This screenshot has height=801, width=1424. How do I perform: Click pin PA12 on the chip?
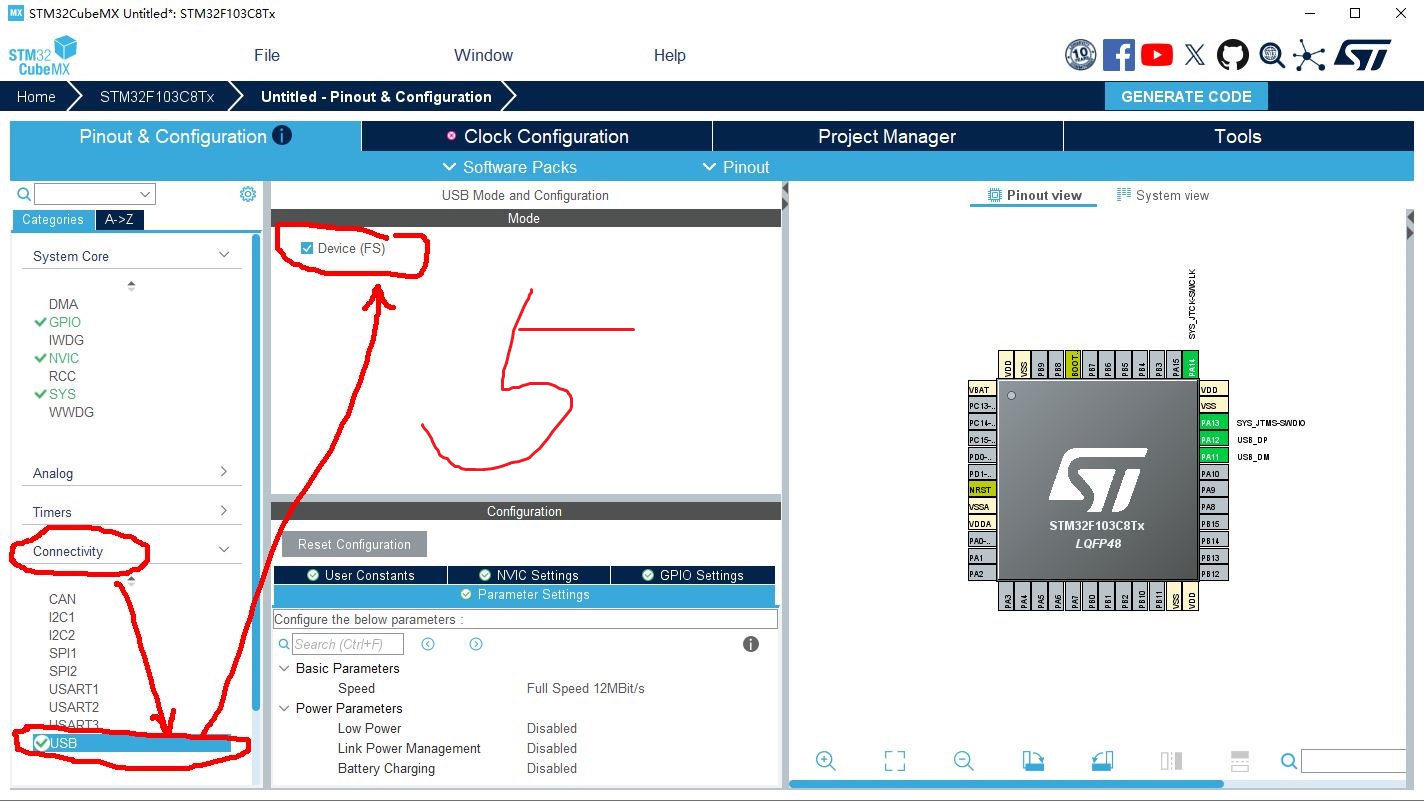[x=1213, y=439]
